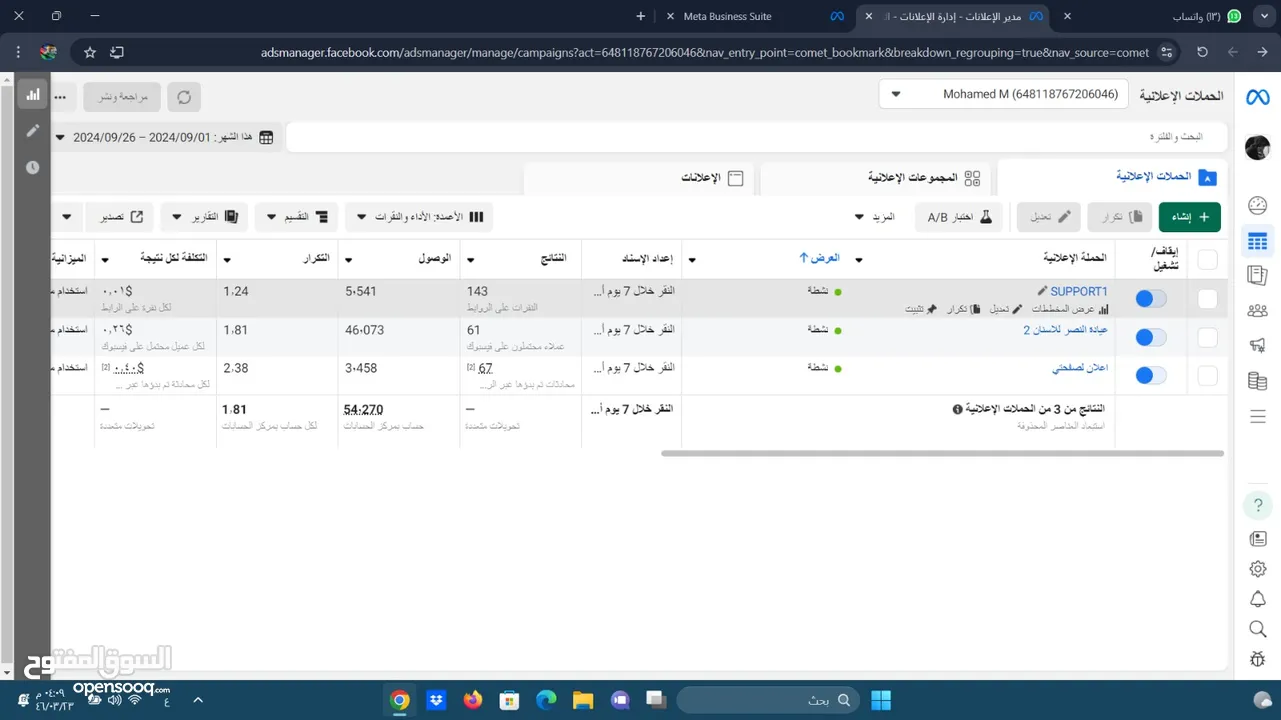Open the التكرار column header dropdown arrow

226,260
